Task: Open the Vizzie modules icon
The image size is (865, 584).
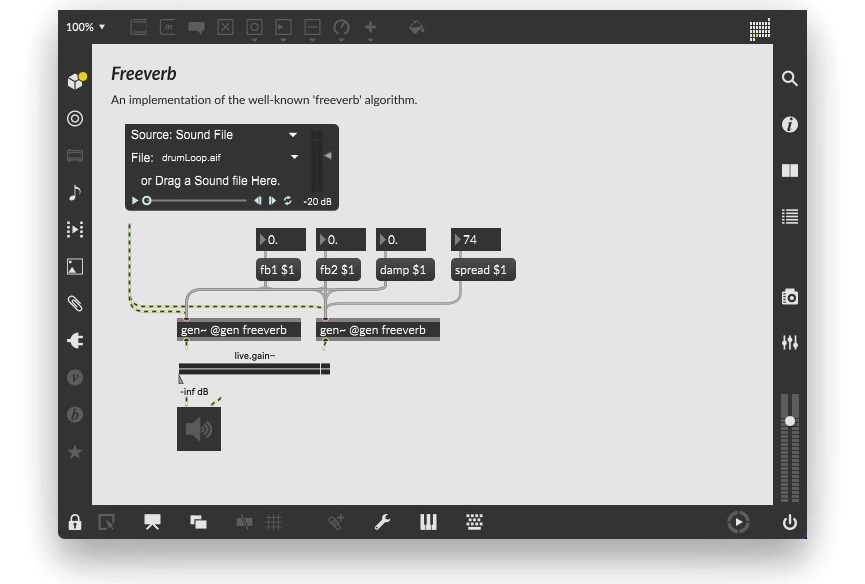Action: coord(75,377)
